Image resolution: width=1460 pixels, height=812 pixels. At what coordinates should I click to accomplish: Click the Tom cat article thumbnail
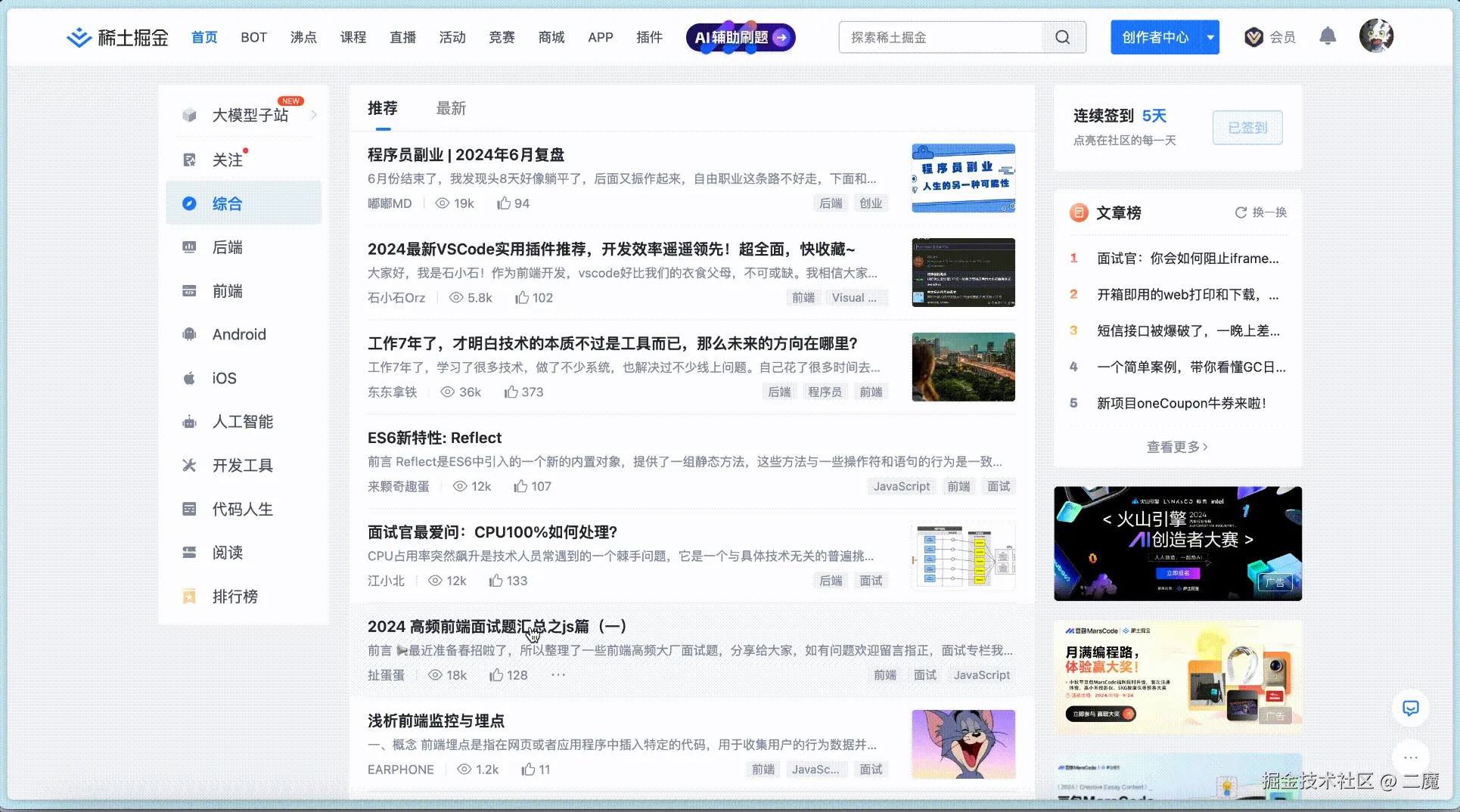963,745
